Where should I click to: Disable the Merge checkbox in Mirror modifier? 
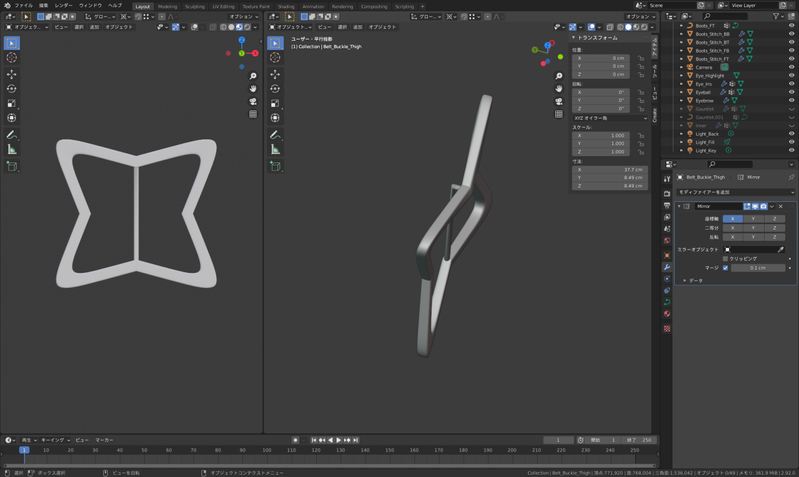tap(726, 268)
